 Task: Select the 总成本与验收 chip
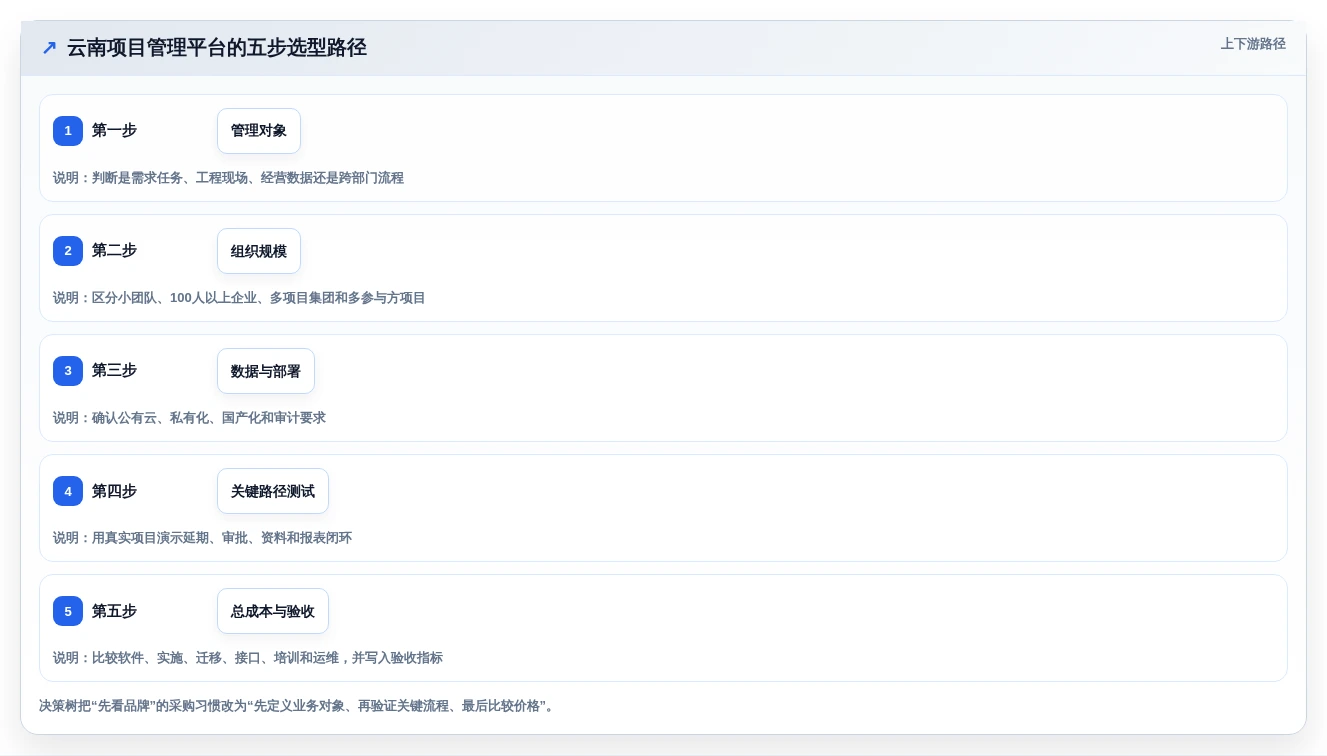[x=273, y=611]
